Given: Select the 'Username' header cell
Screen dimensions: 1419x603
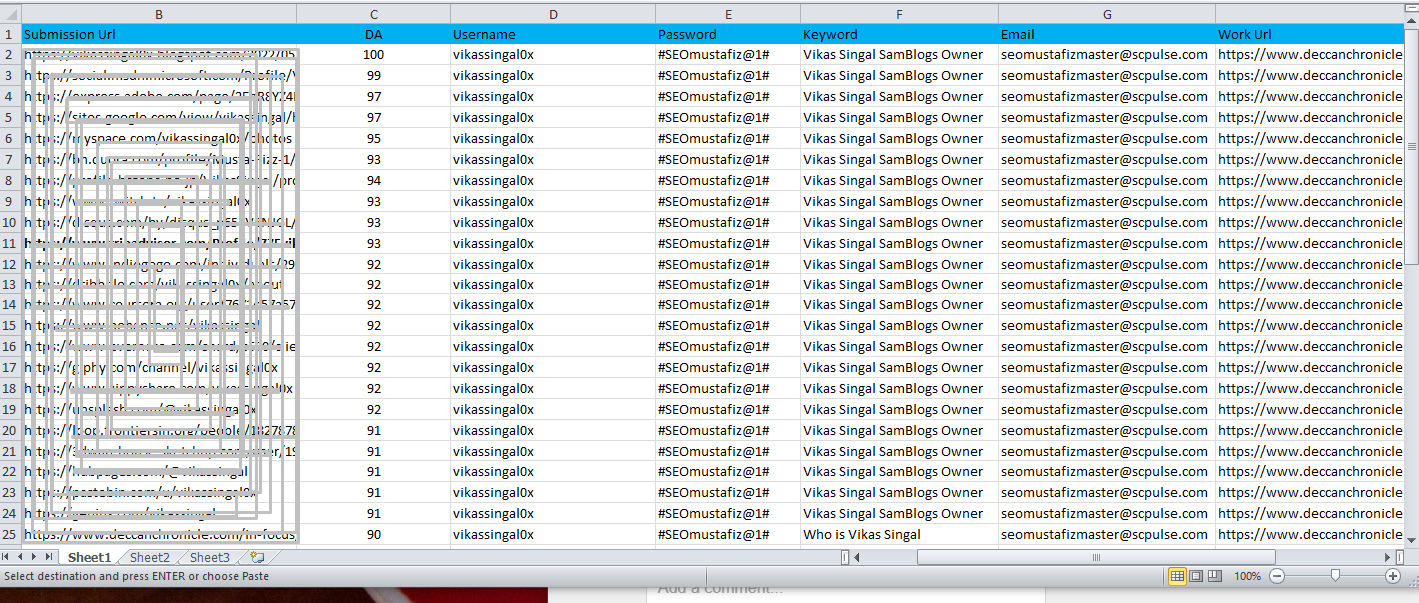Looking at the screenshot, I should point(553,34).
